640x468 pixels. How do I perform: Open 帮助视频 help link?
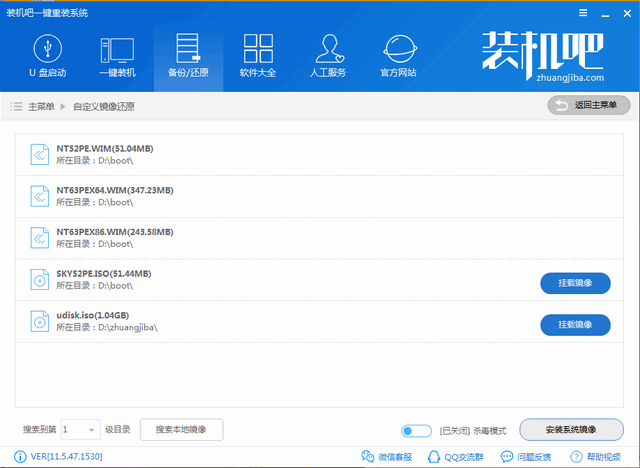pos(601,457)
